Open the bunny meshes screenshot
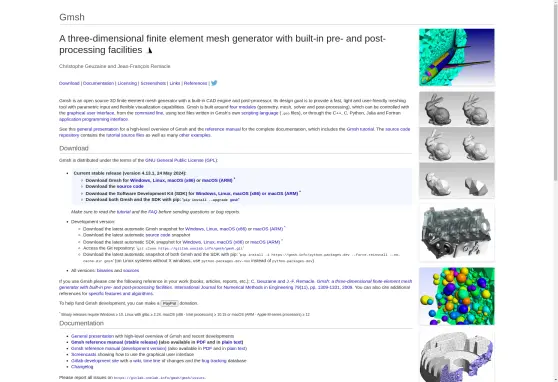This screenshot has width=558, height=382. pos(457,145)
